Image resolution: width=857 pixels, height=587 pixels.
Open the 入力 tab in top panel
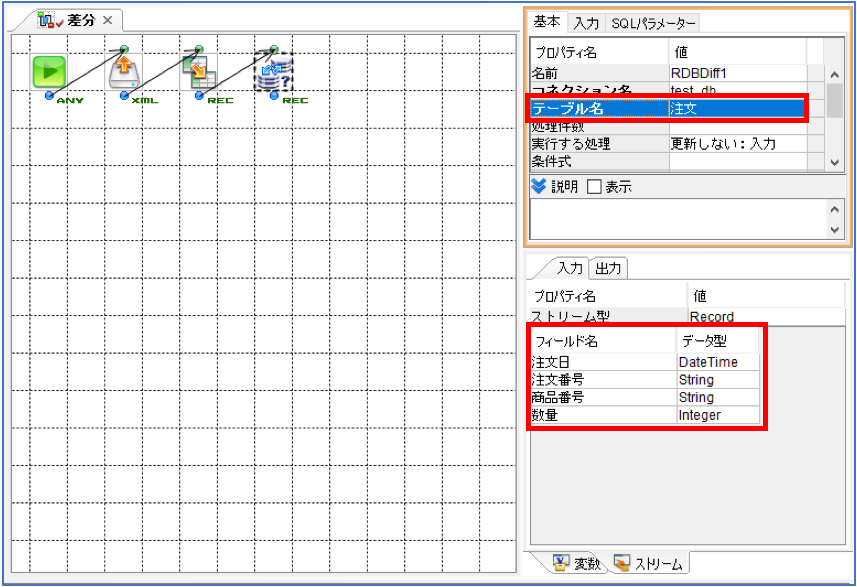[x=586, y=24]
